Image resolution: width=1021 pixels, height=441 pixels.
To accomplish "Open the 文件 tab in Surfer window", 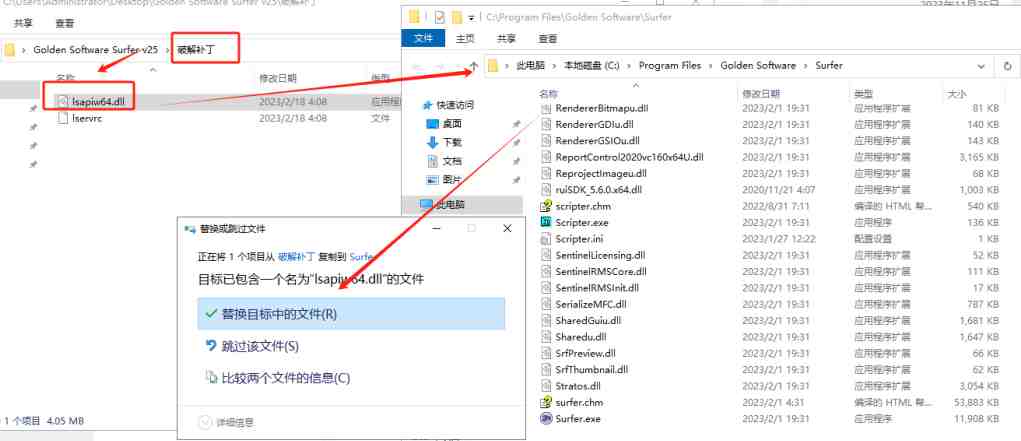I will point(423,38).
